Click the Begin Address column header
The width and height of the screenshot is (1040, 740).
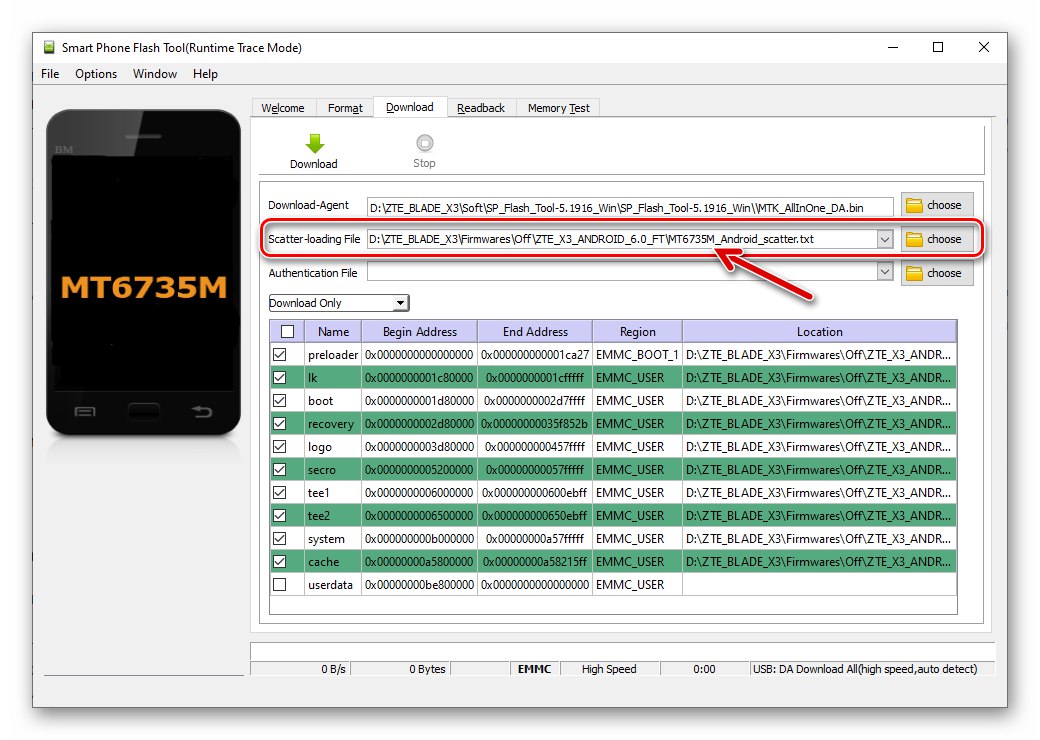[x=420, y=332]
